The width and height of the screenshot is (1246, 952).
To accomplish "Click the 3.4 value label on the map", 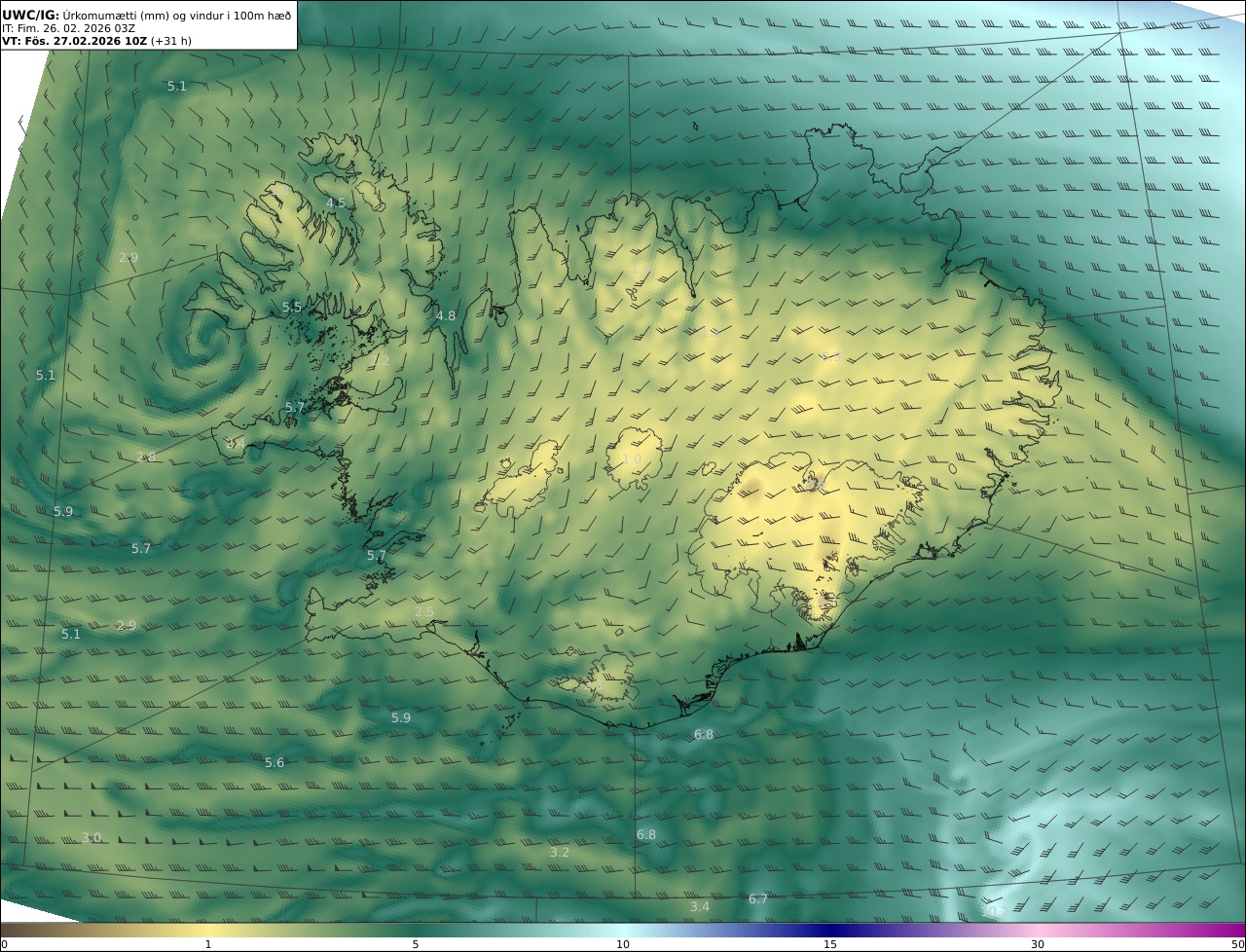I will click(700, 906).
